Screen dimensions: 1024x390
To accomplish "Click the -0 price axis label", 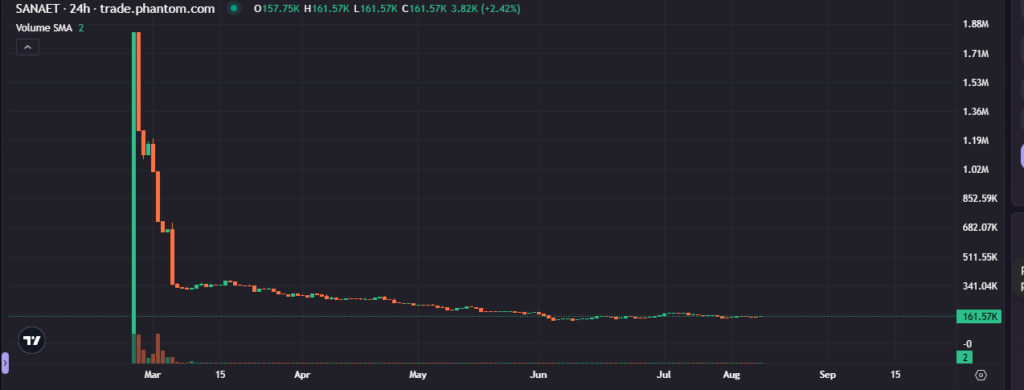I will click(x=968, y=344).
